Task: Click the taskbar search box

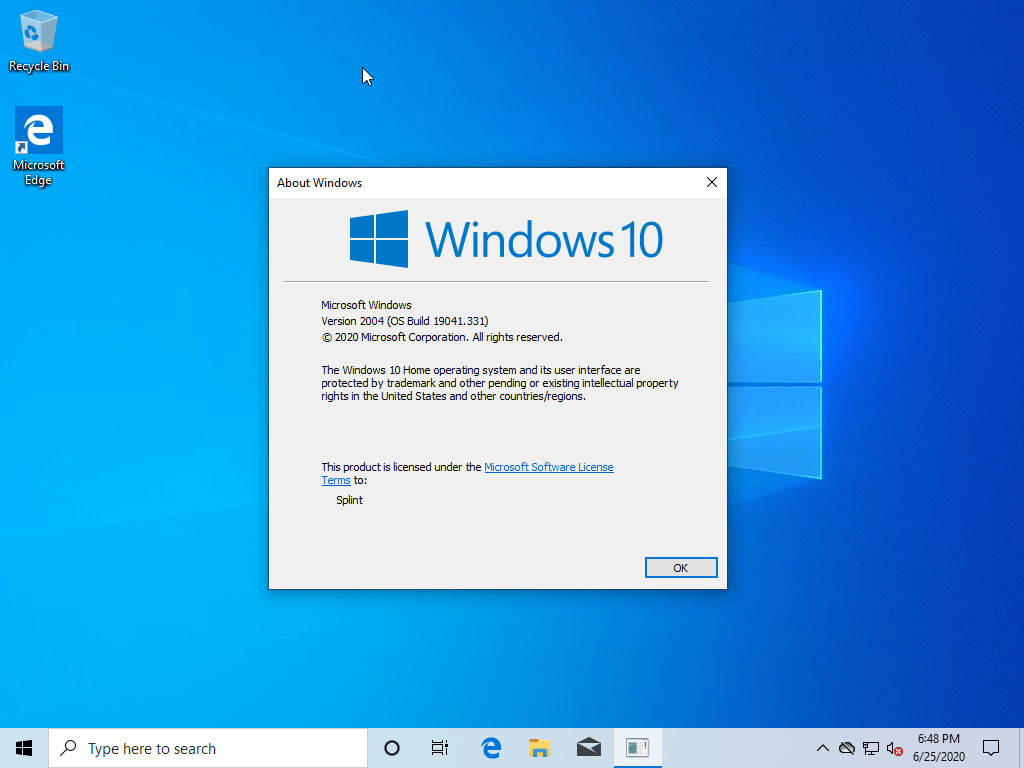Action: (x=208, y=748)
